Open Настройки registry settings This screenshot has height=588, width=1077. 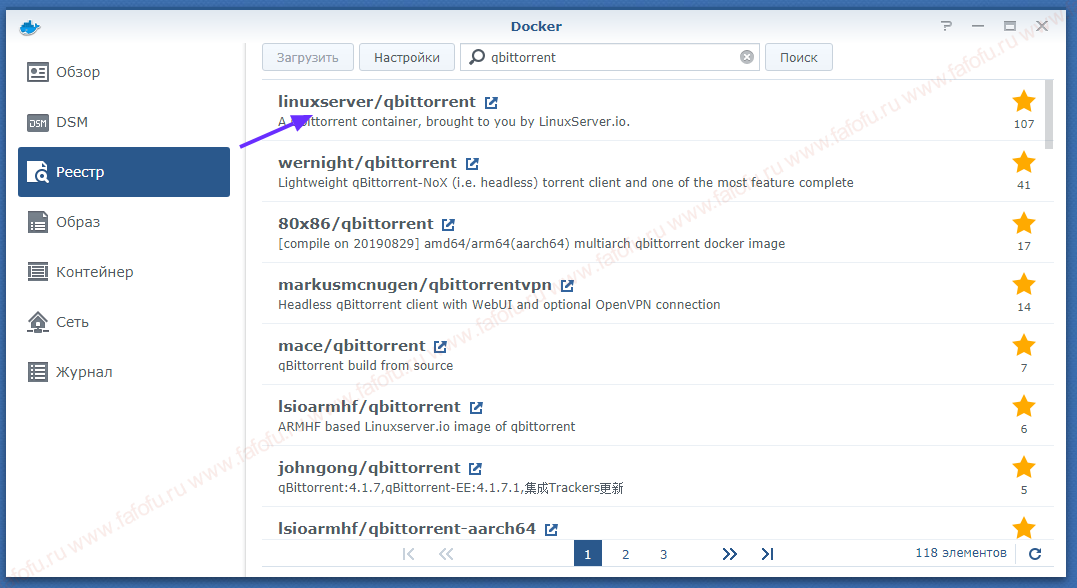point(407,57)
